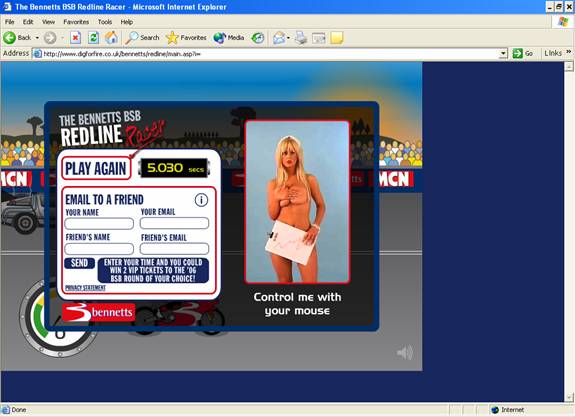
Task: Click the Edit page toolbar icon
Action: click(319, 38)
